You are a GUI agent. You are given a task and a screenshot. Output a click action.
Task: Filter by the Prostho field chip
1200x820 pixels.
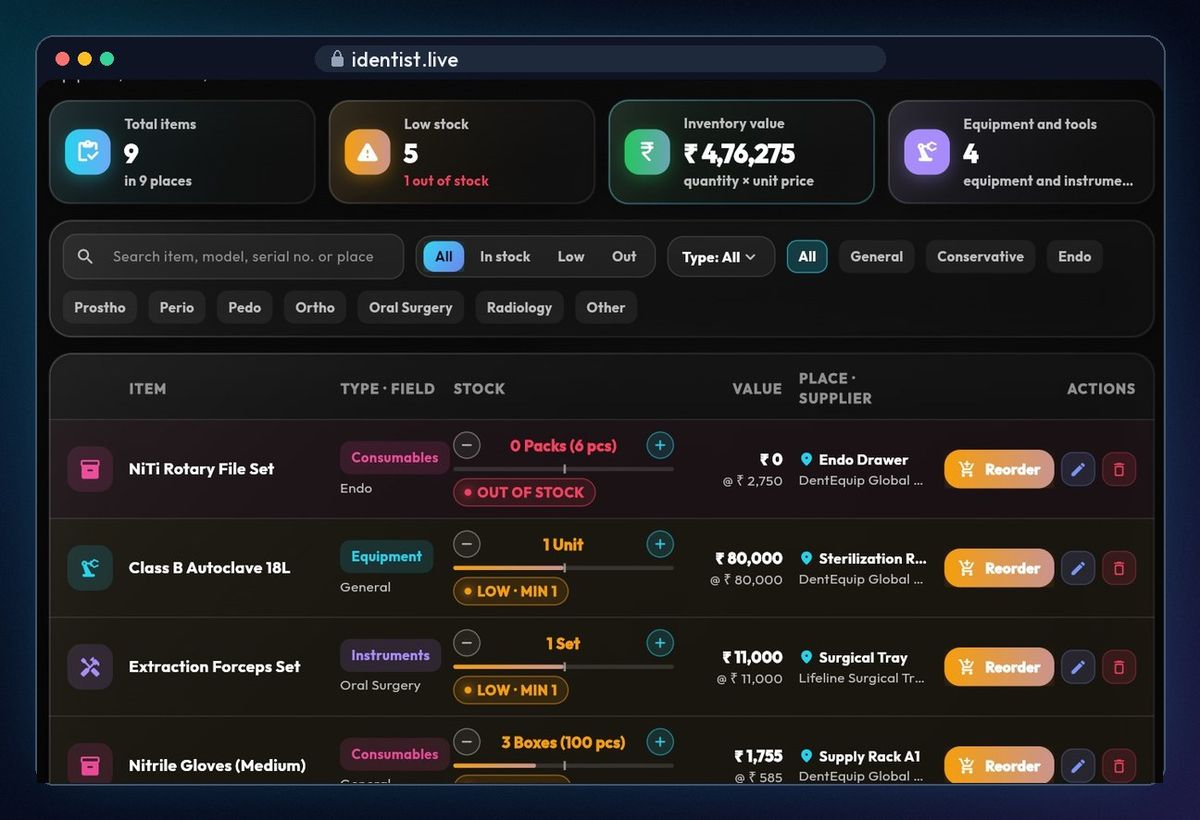click(x=100, y=308)
